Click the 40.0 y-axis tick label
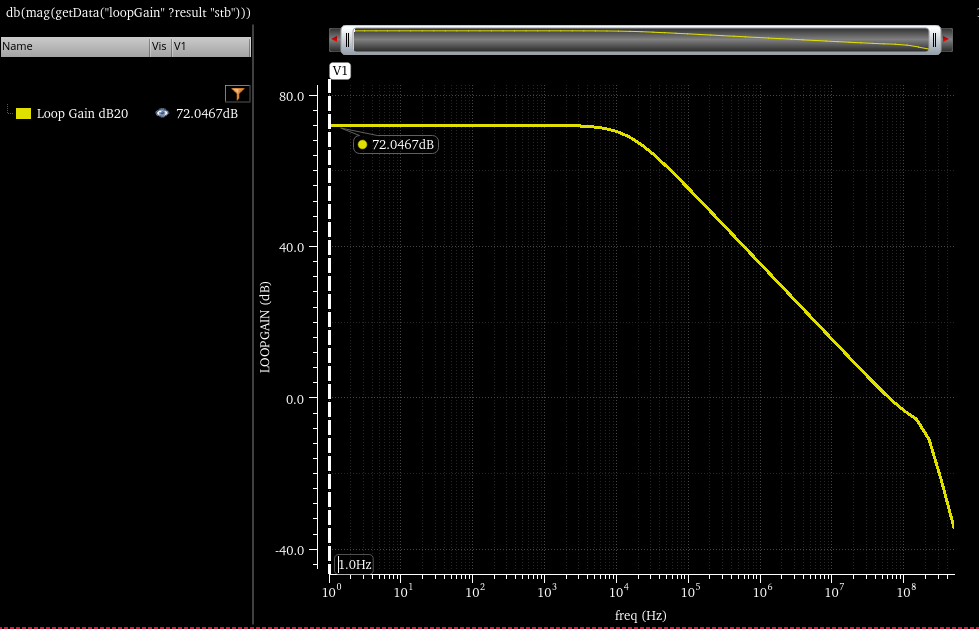Image resolution: width=979 pixels, height=629 pixels. (292, 247)
